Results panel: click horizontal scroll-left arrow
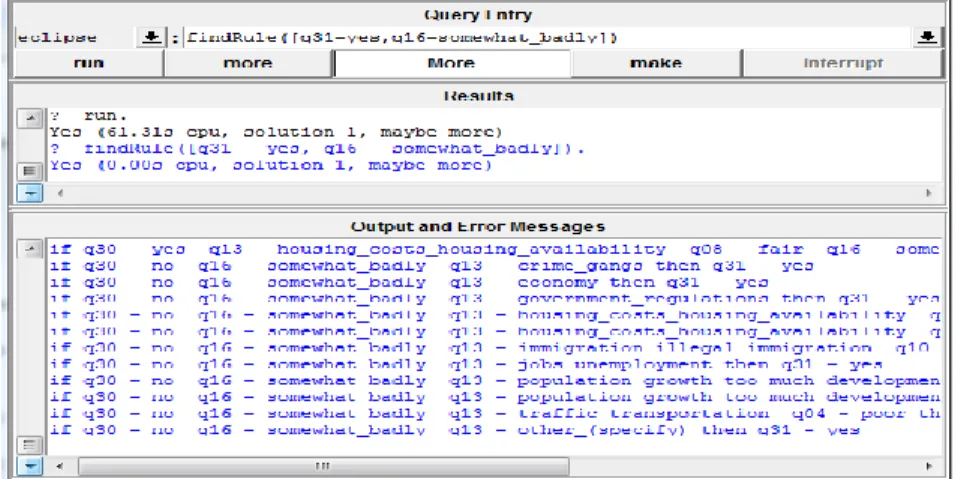The height and width of the screenshot is (479, 958). tap(60, 192)
